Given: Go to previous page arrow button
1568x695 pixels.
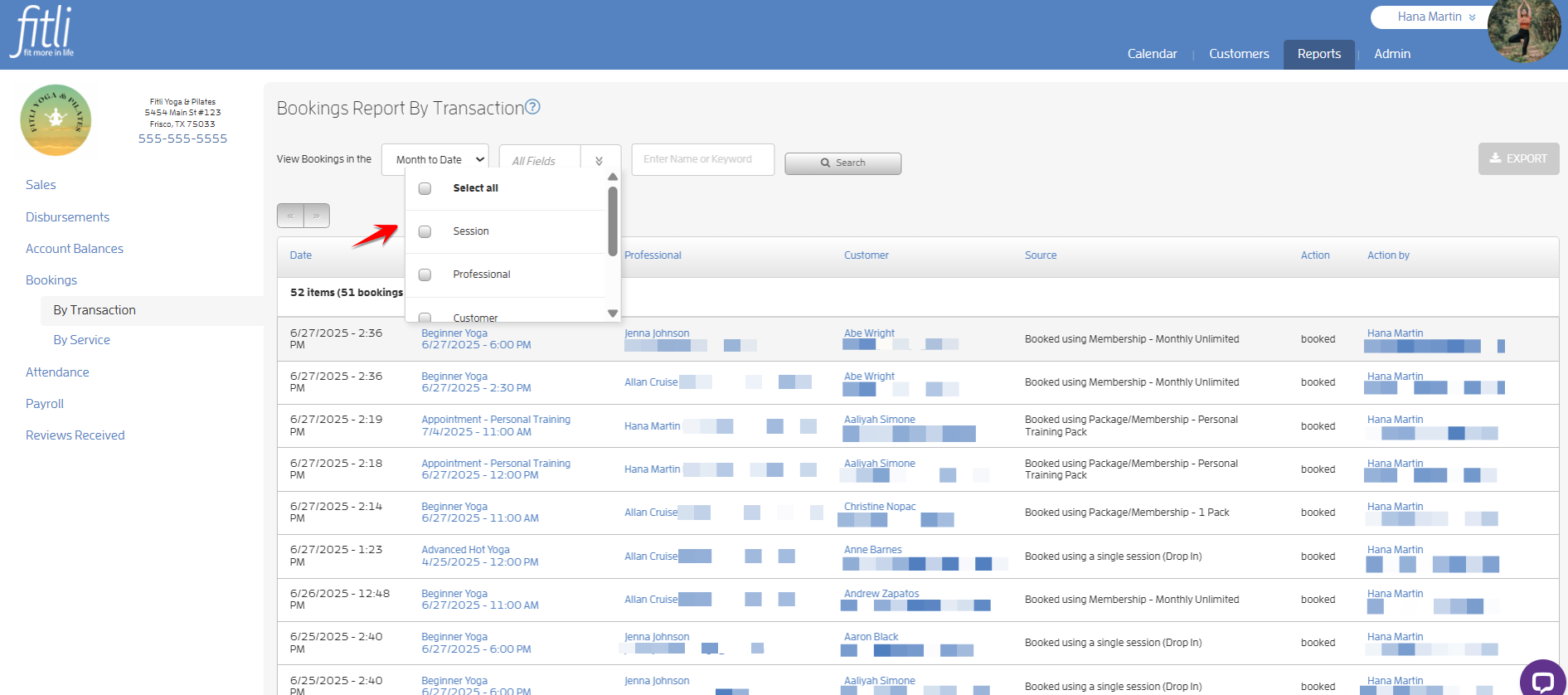Looking at the screenshot, I should [x=290, y=216].
